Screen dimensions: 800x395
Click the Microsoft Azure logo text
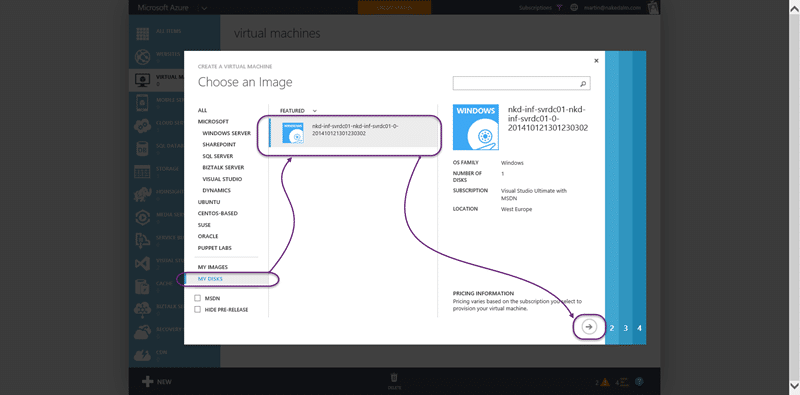[164, 8]
